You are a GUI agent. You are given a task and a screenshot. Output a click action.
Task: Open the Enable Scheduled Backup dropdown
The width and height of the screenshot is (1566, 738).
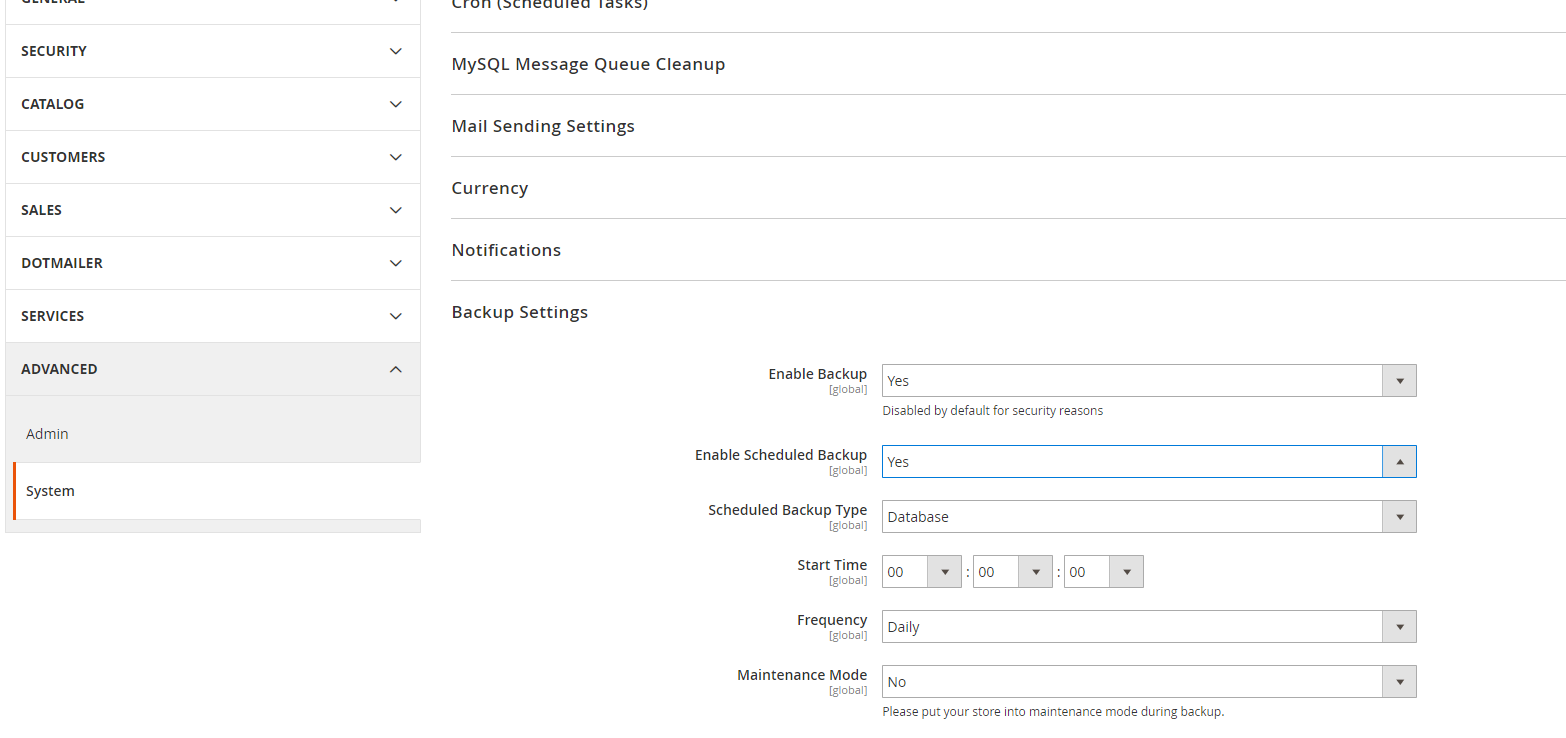point(1149,462)
